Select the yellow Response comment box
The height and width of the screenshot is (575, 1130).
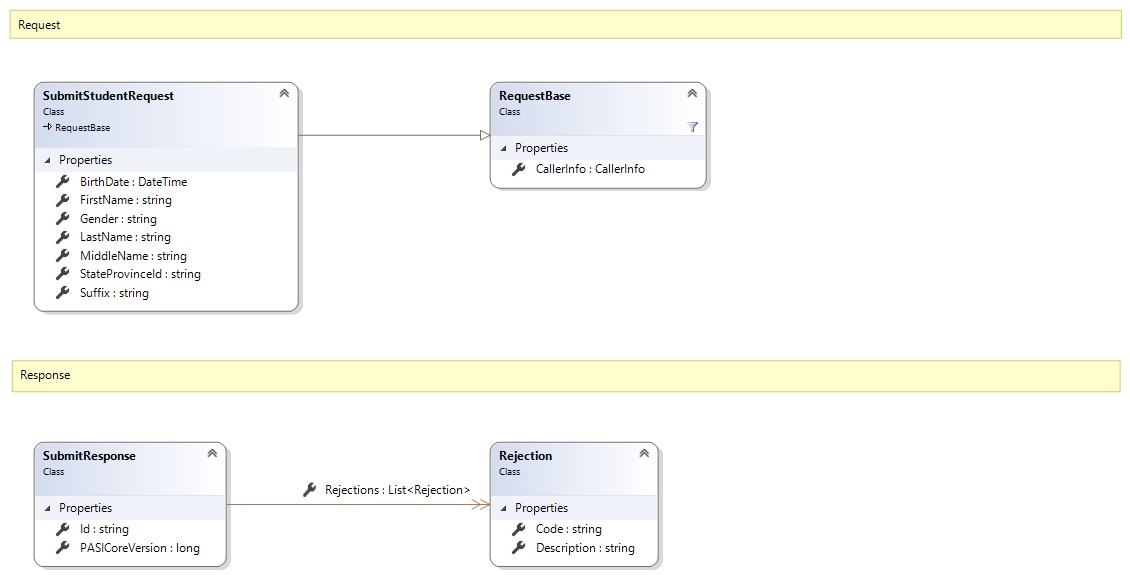[565, 375]
